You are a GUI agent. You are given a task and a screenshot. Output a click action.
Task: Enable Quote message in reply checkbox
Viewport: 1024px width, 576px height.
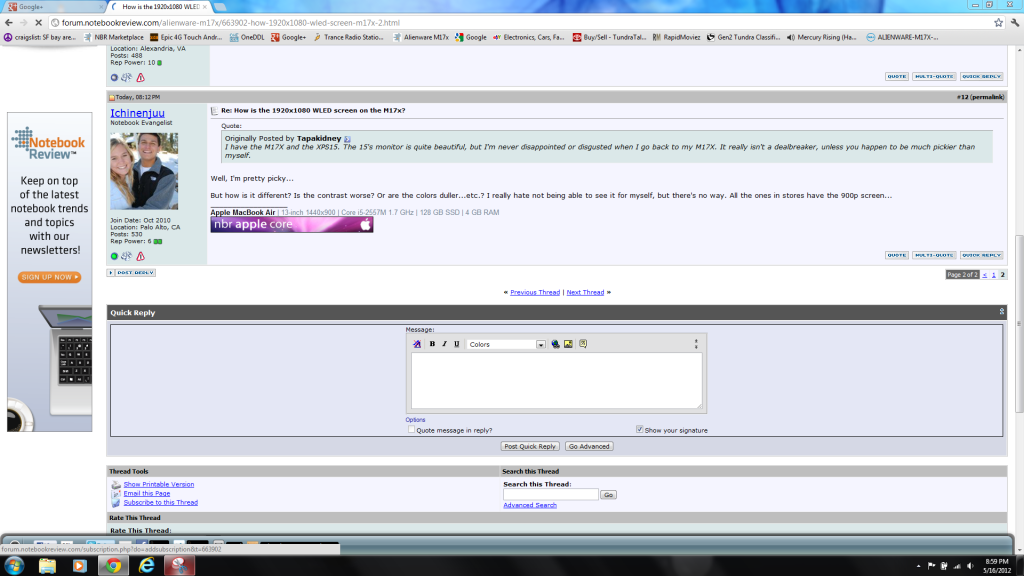click(411, 430)
